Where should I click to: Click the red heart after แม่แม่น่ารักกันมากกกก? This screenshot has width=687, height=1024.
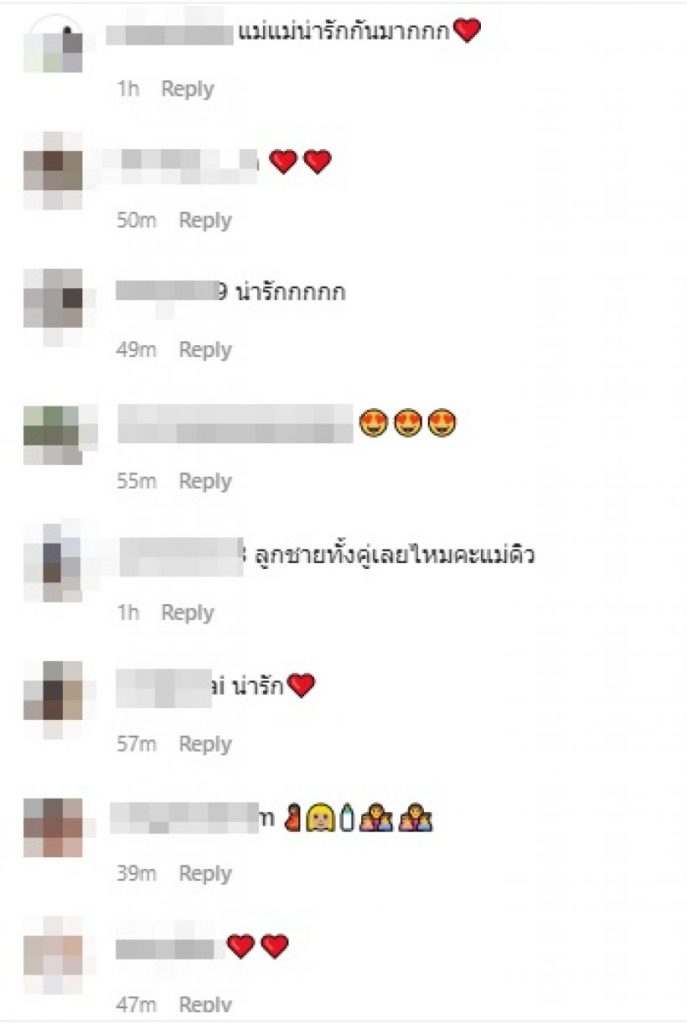tap(466, 30)
